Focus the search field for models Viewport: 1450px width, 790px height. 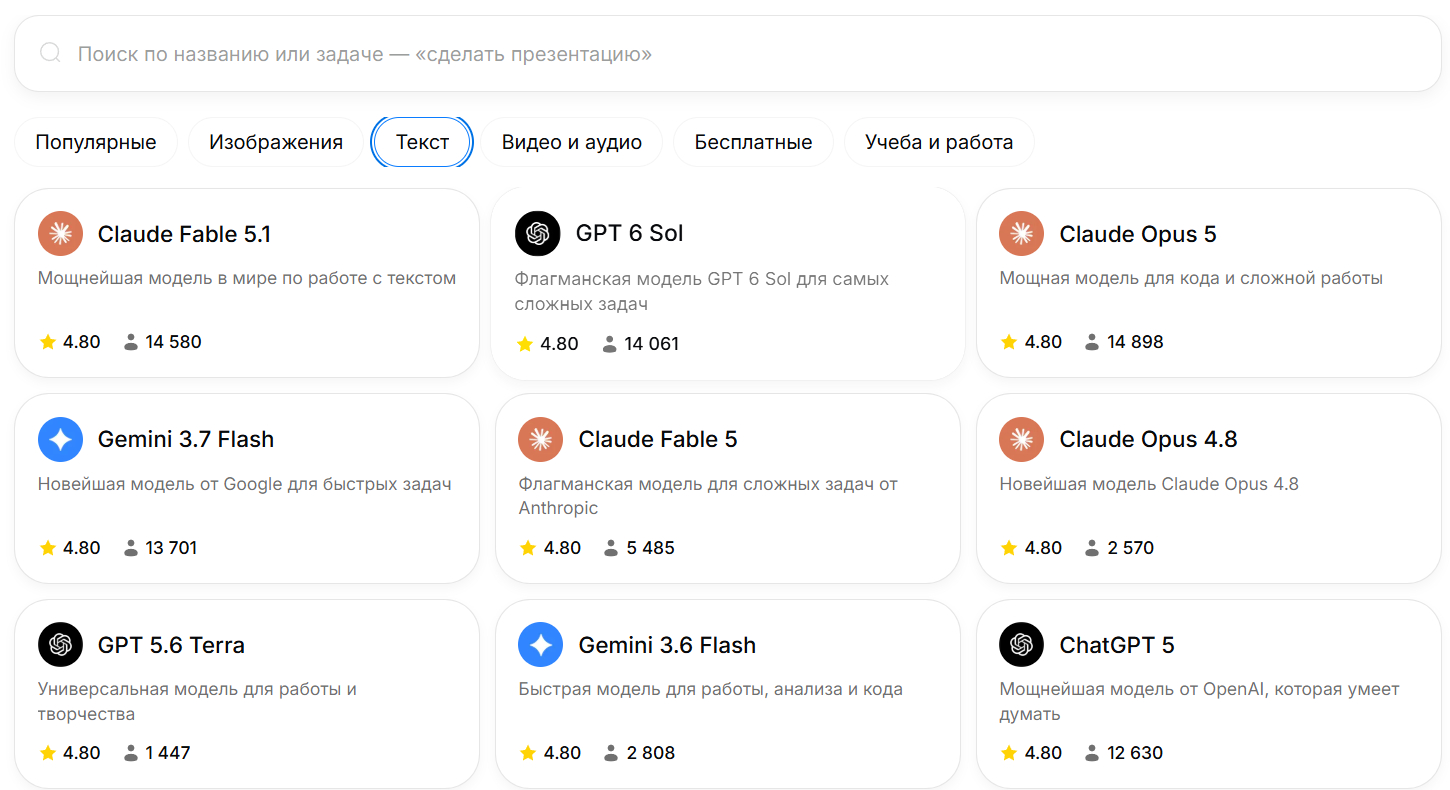[728, 53]
